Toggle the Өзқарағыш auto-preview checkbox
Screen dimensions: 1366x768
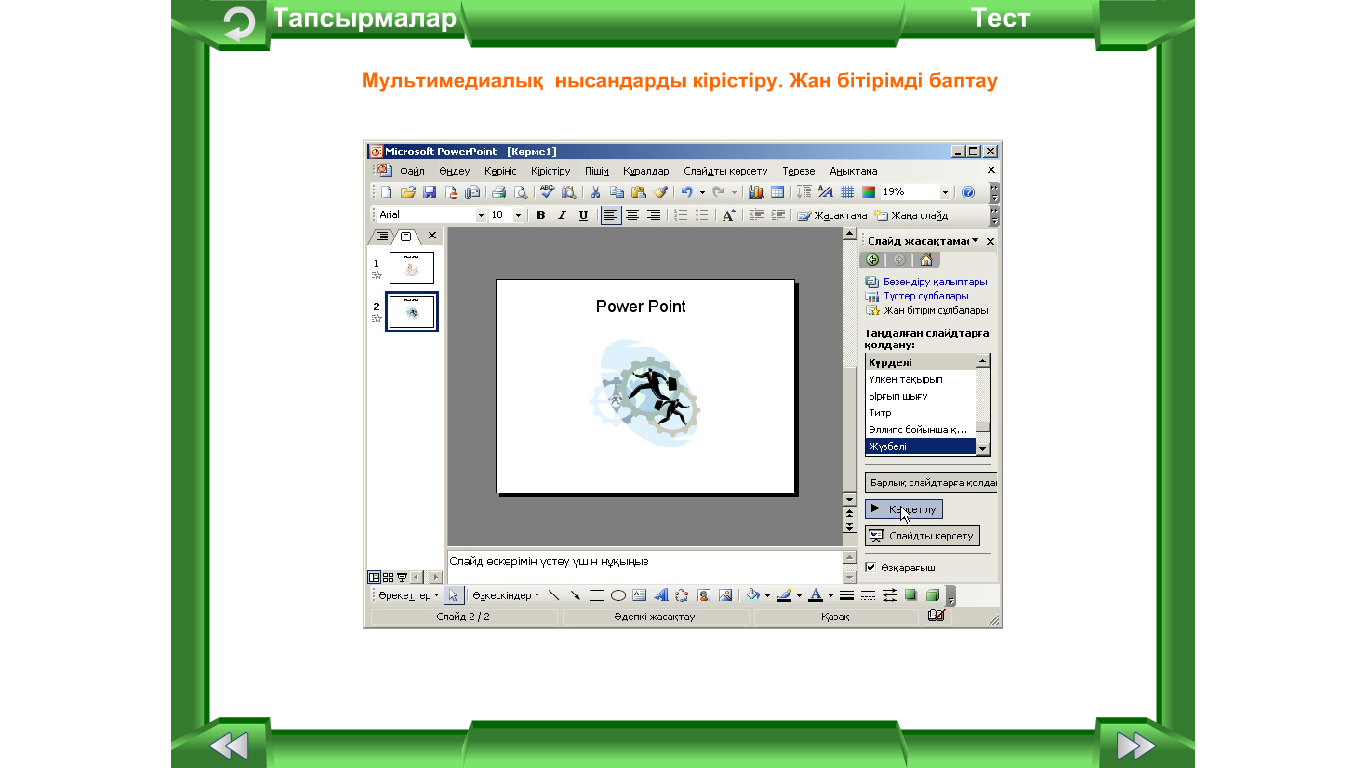click(870, 567)
